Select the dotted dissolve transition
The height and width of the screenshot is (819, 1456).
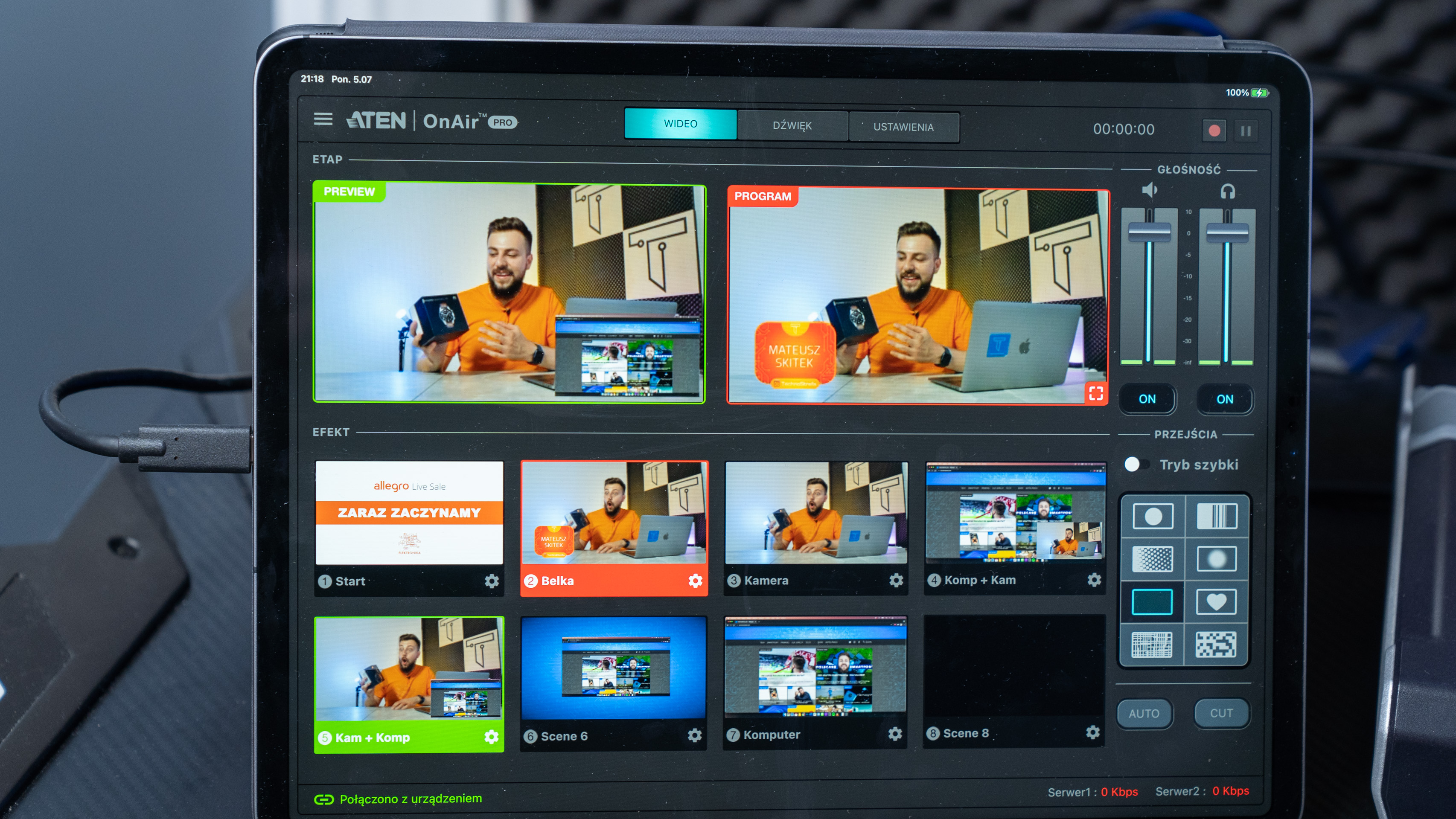pyautogui.click(x=1153, y=559)
